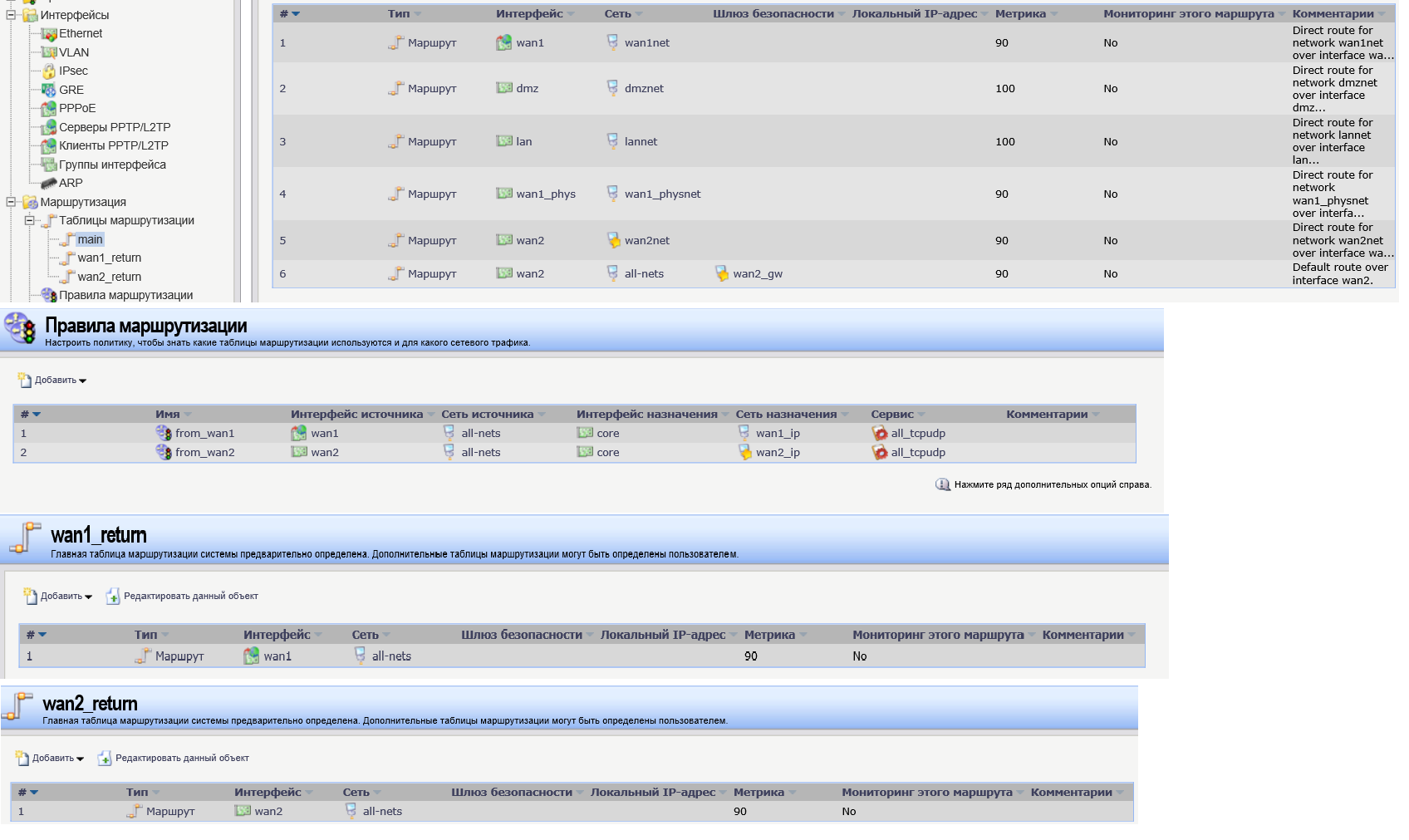Click the dmz interface icon in main table

(504, 88)
